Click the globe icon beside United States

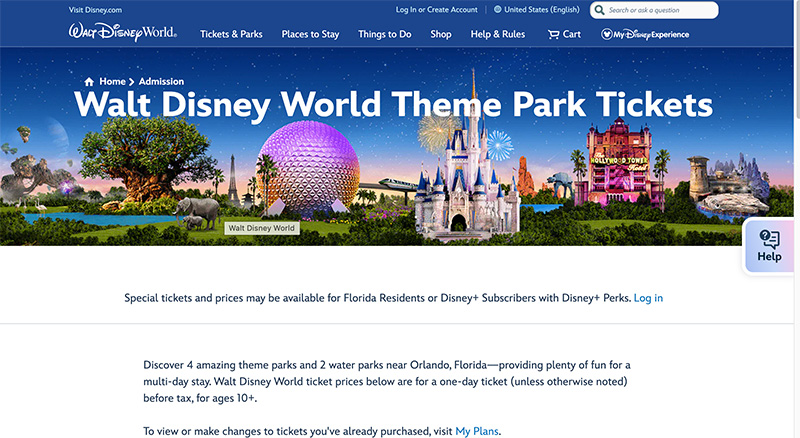pos(497,9)
